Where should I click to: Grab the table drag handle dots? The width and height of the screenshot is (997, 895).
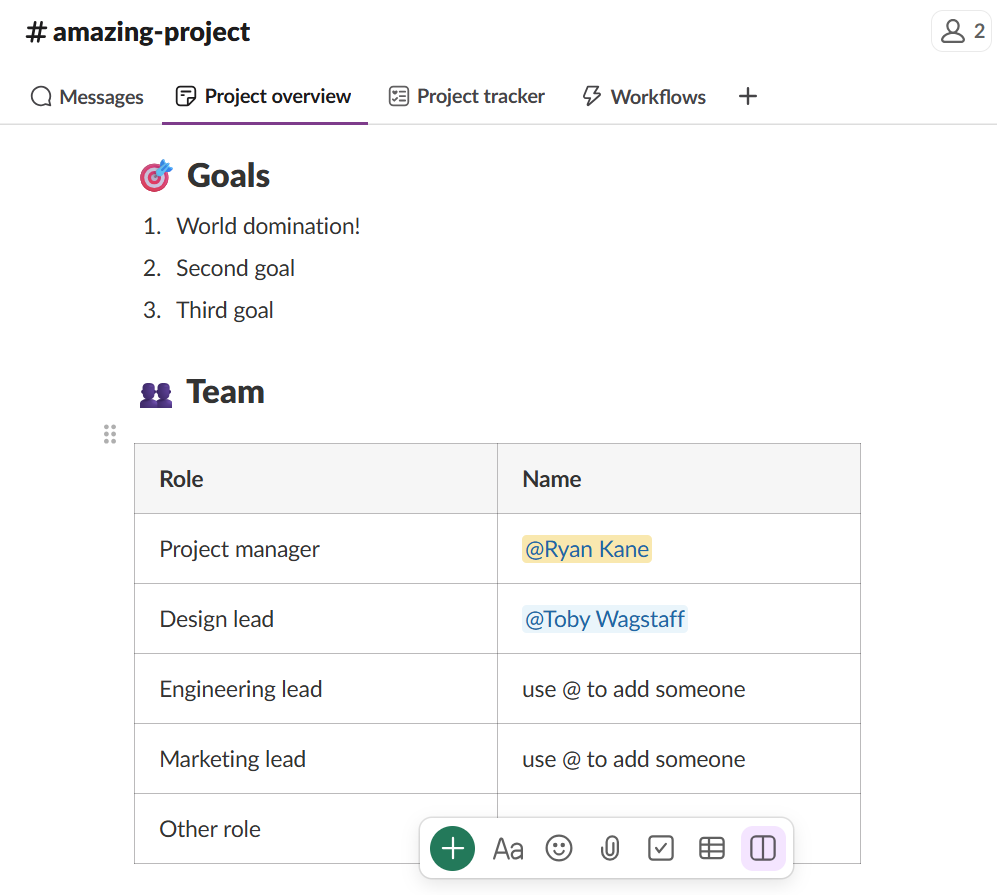[110, 434]
